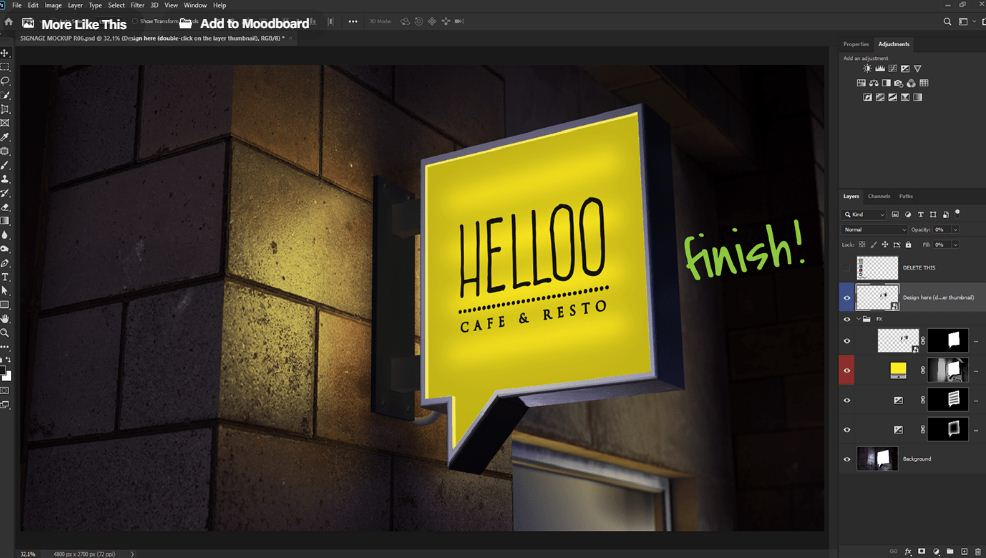Select the Eyedropper tool

[x=5, y=137]
